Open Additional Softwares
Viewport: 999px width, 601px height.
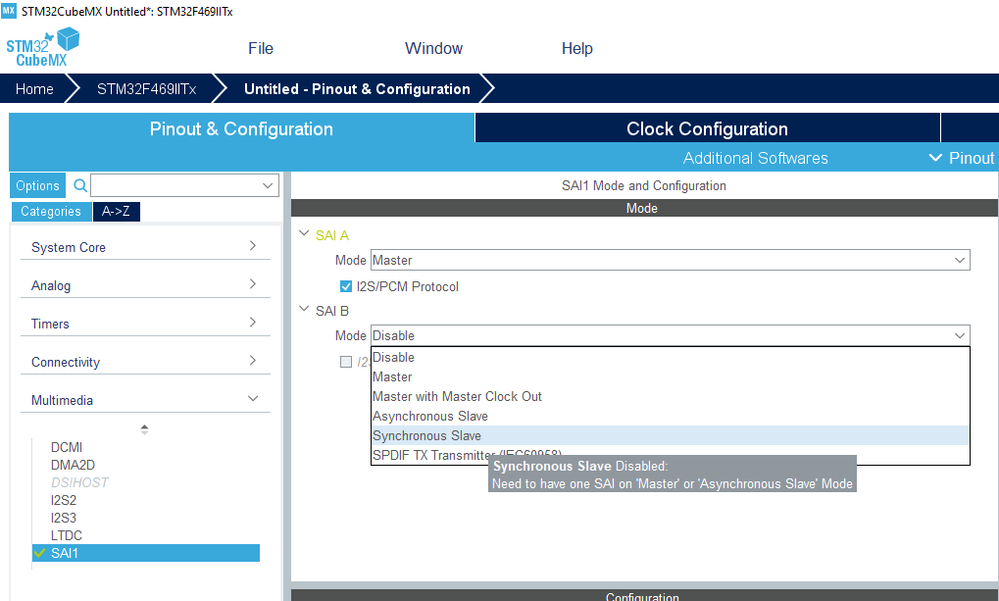point(756,158)
